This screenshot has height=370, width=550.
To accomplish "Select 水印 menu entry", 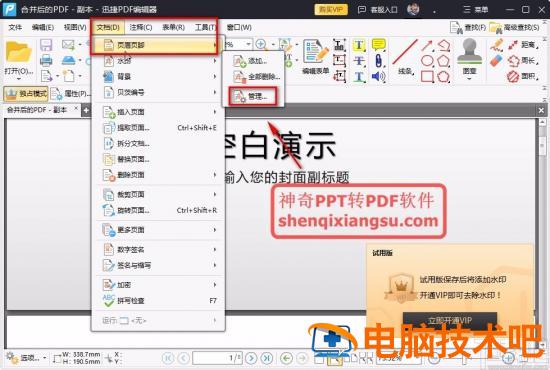I will pos(158,61).
